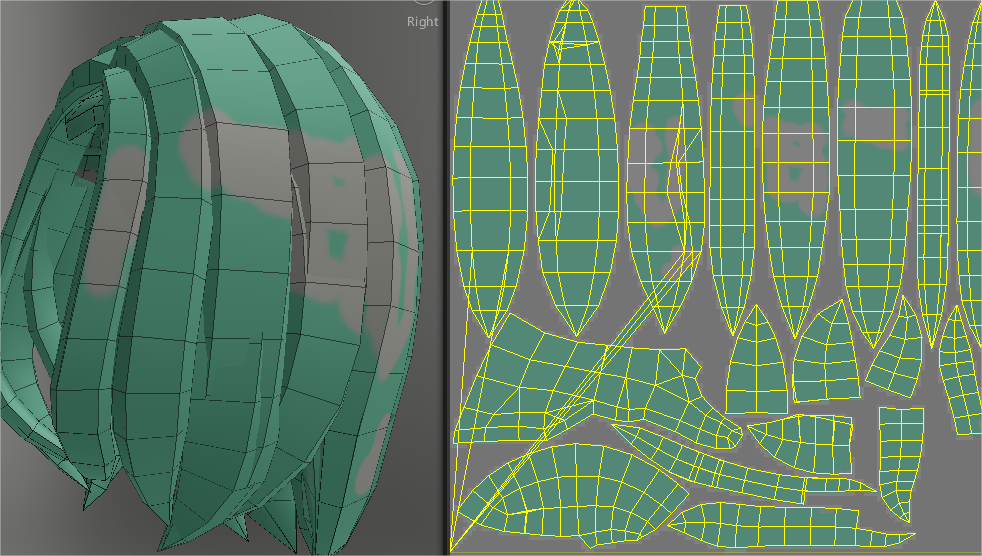Select the second tall UV island from left
This screenshot has height=556, width=982.
tap(574, 170)
